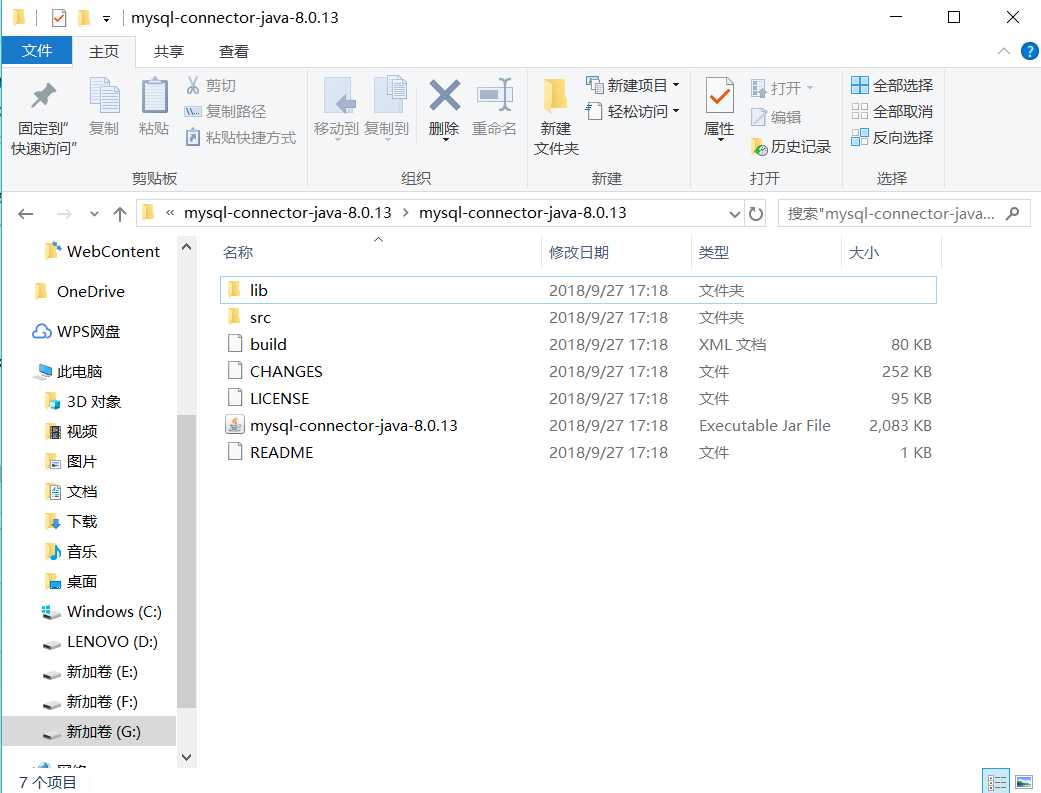Switch to View (查看) tab

pyautogui.click(x=234, y=52)
